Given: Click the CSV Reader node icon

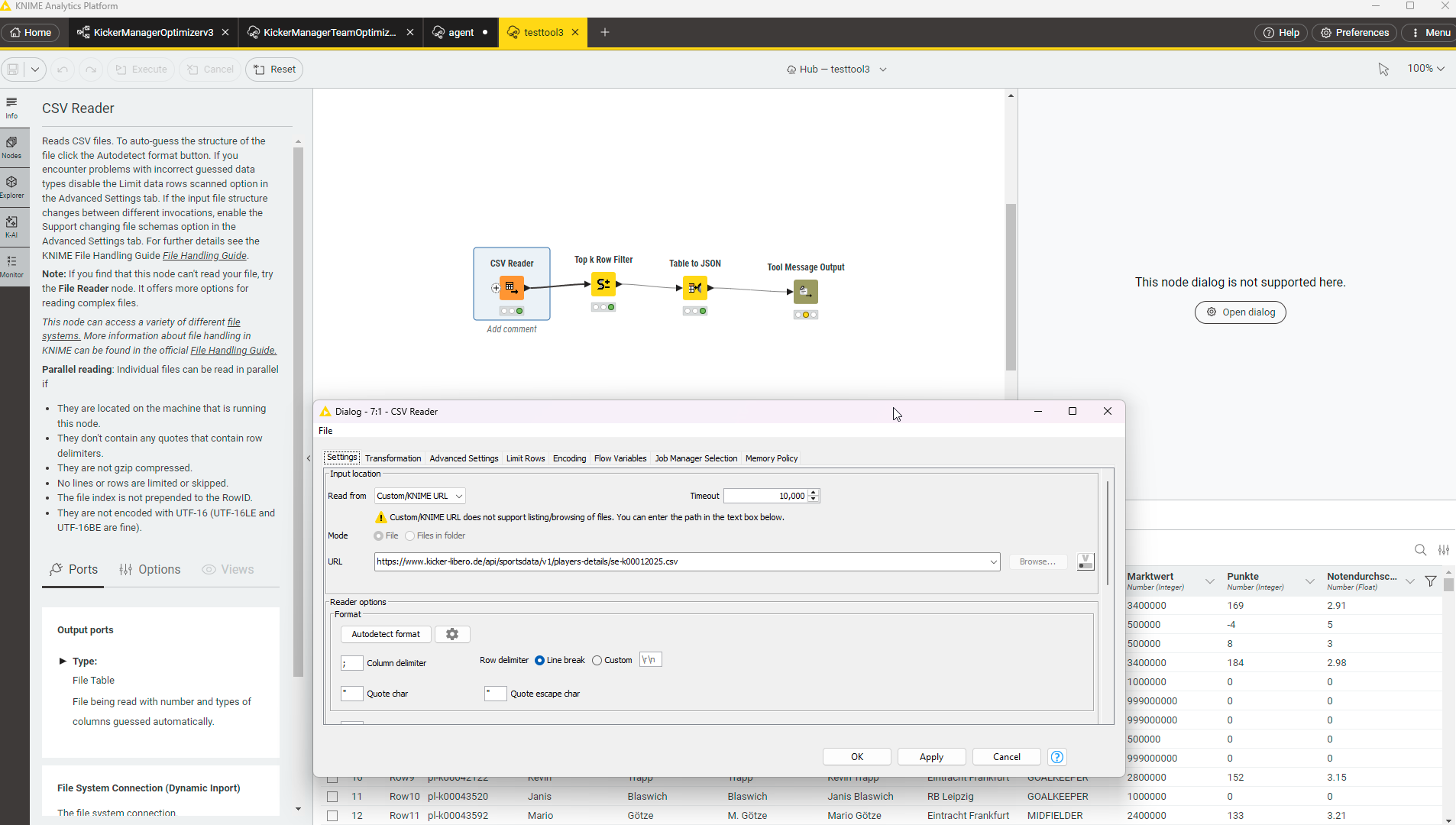Looking at the screenshot, I should click(512, 288).
